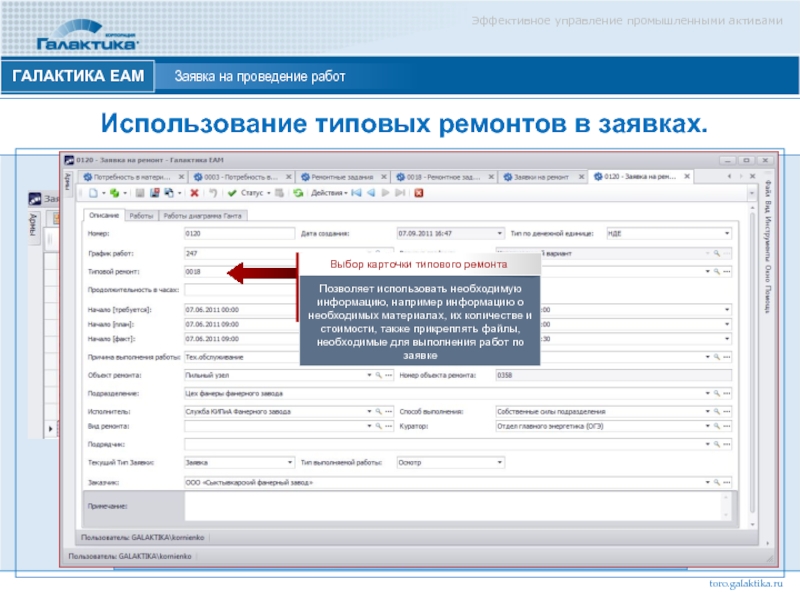Open the Работы диаграмма Ганта tab
The image size is (800, 600).
coord(204,215)
